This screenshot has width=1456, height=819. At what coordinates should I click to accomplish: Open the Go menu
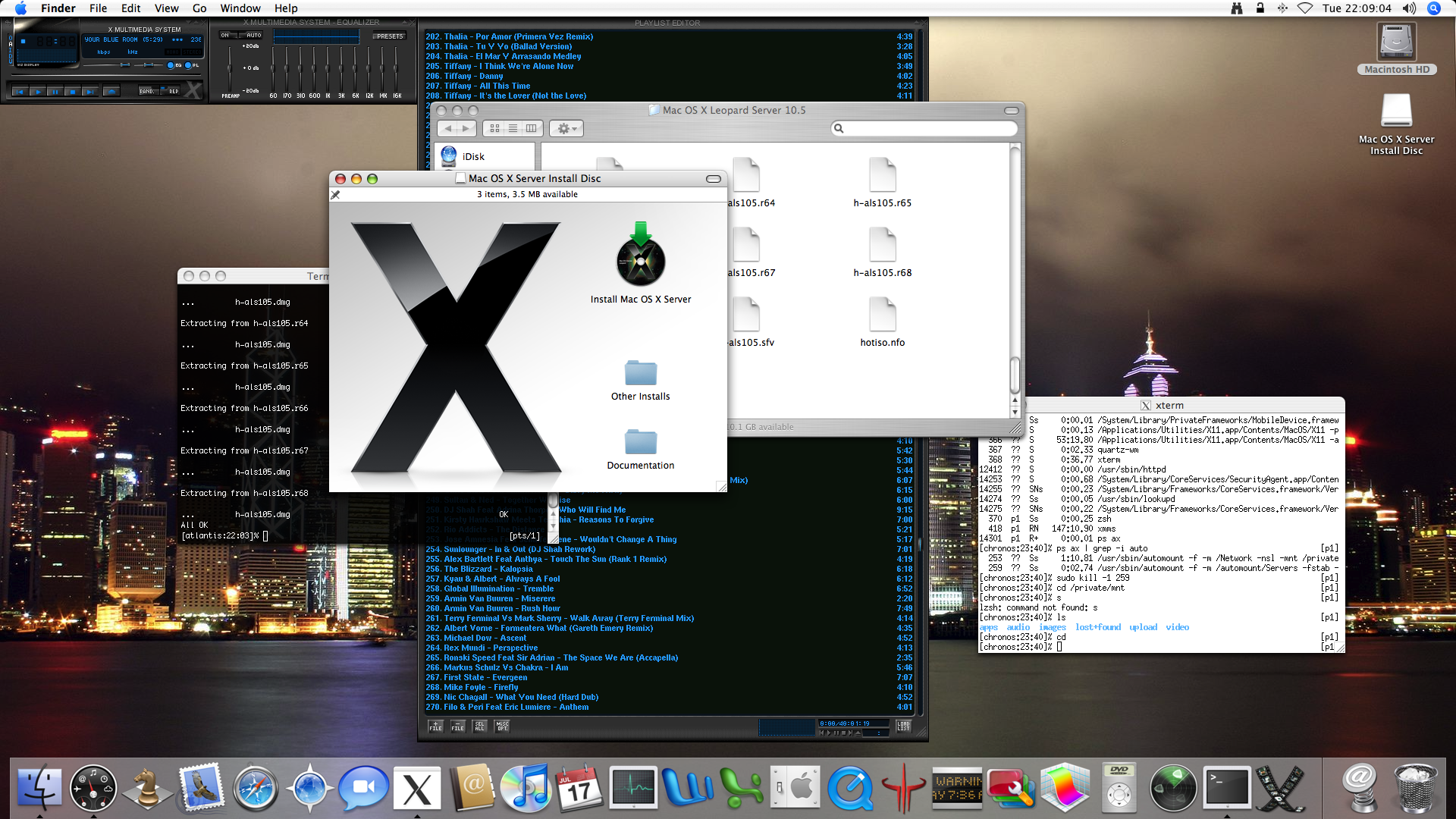(199, 8)
